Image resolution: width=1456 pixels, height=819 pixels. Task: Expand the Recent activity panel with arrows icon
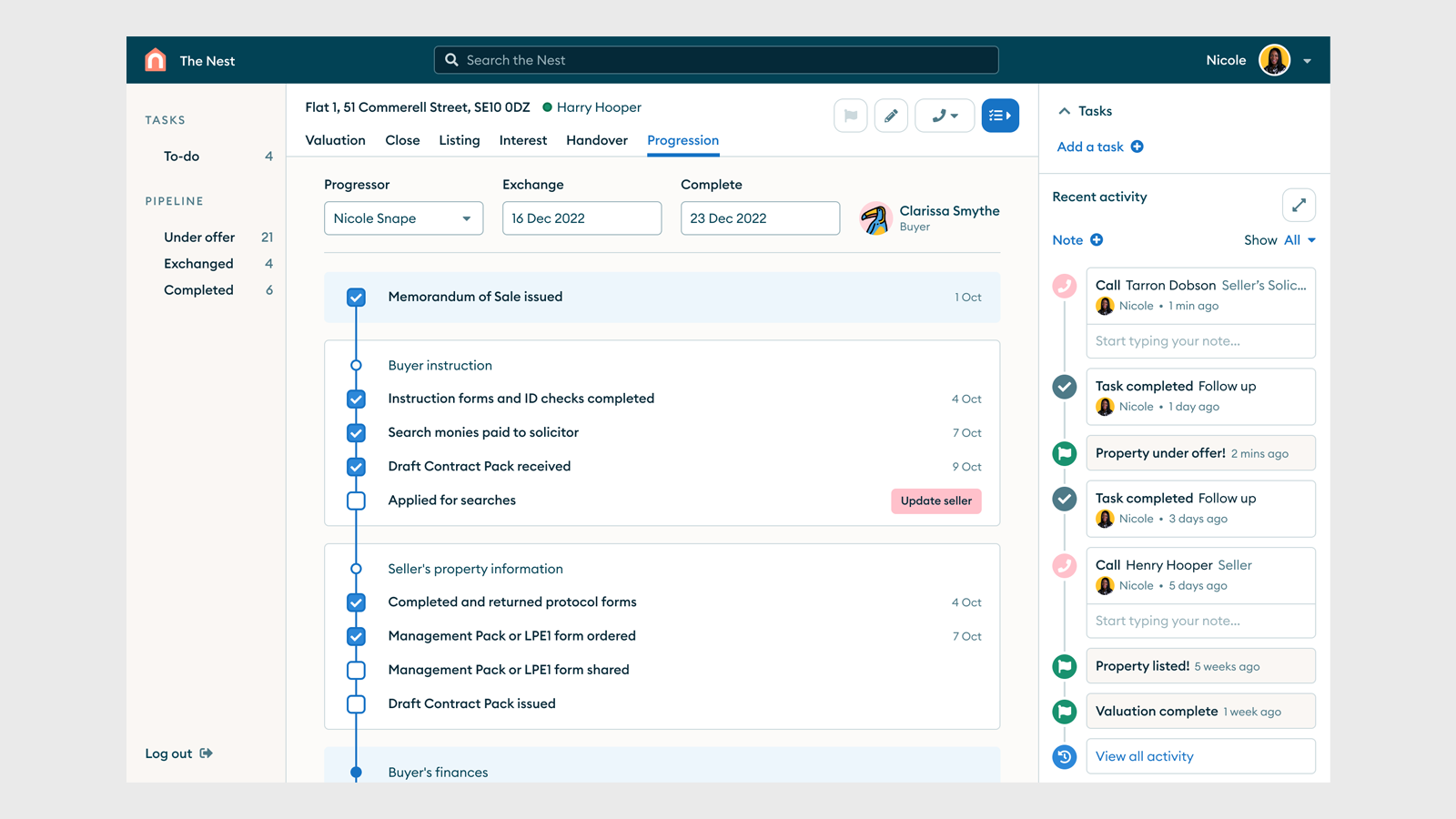[x=1298, y=205]
